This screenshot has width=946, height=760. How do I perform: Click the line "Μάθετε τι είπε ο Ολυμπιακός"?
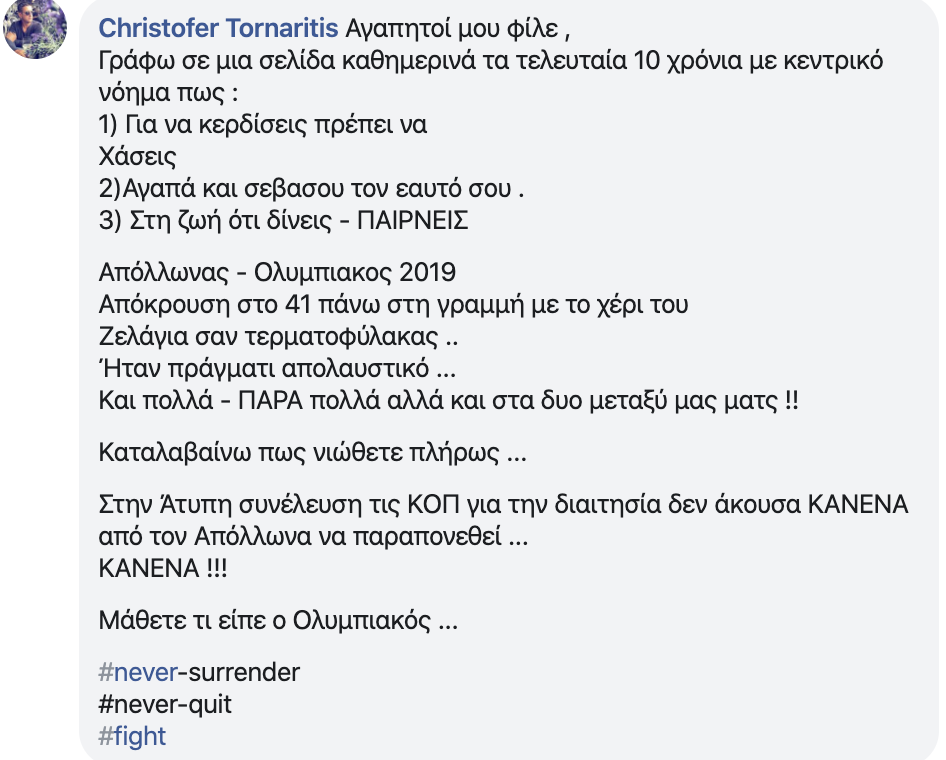point(277,620)
